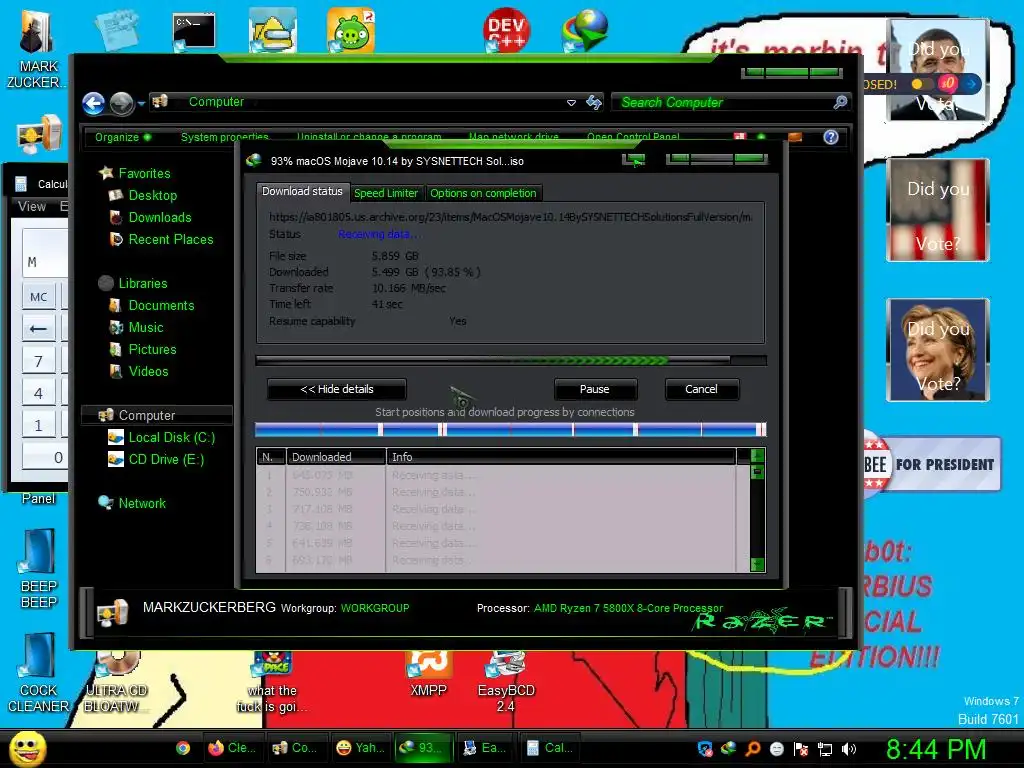The width and height of the screenshot is (1024, 768).
Task: Open the Angry Birds pig desktop icon
Action: coord(351,30)
